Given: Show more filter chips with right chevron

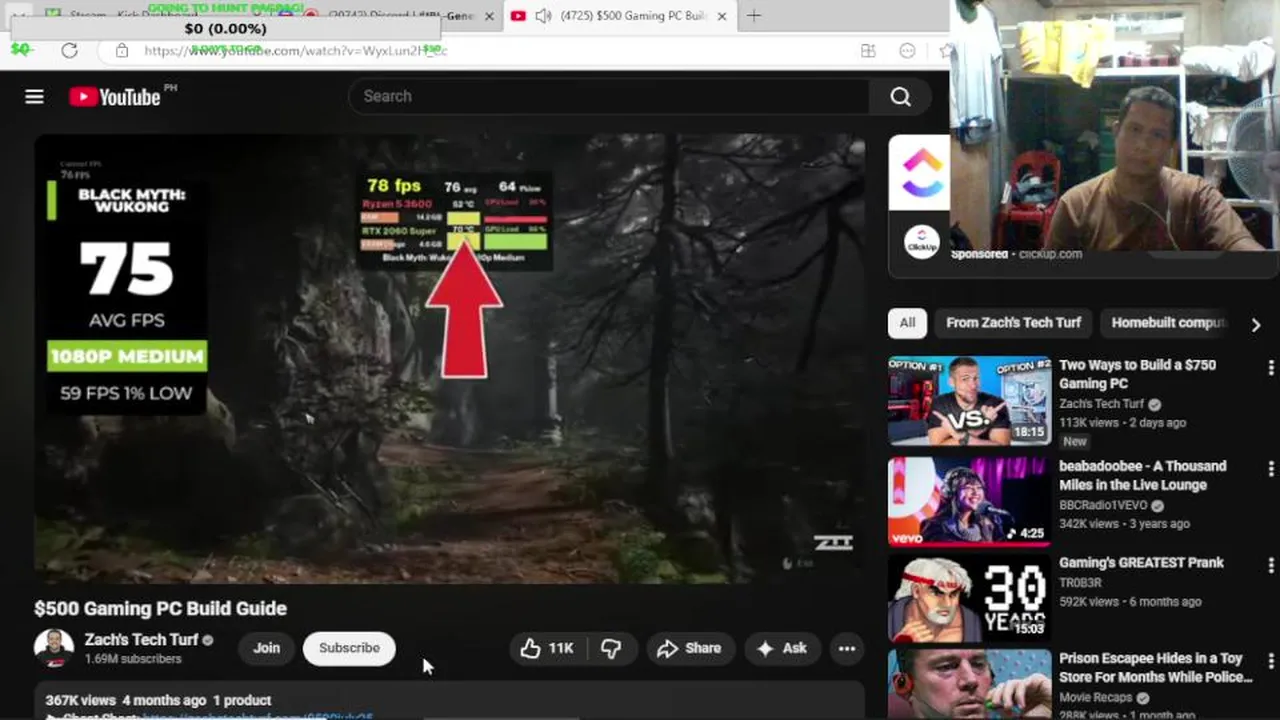Looking at the screenshot, I should point(1256,324).
